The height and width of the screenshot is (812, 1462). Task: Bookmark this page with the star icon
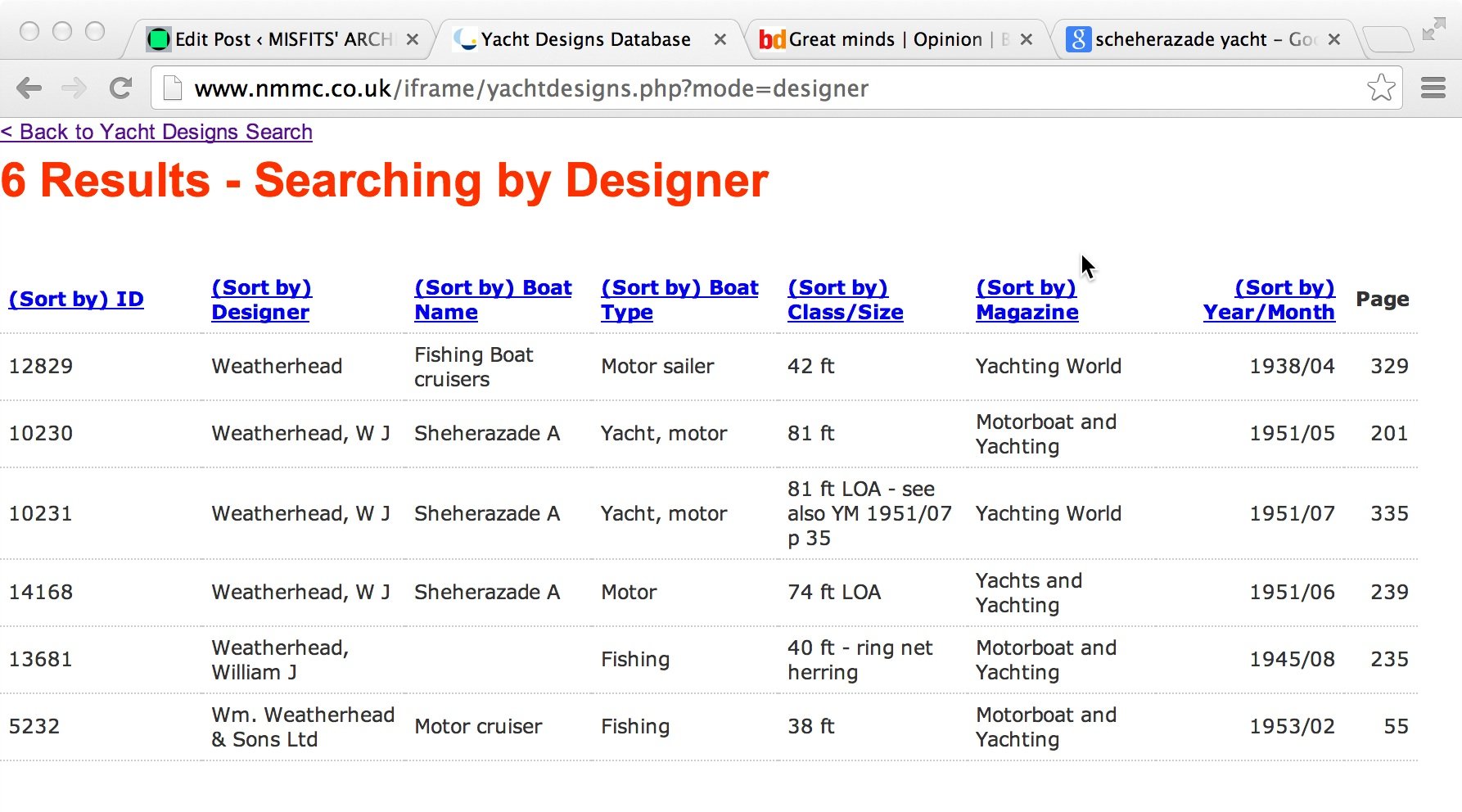[x=1381, y=88]
